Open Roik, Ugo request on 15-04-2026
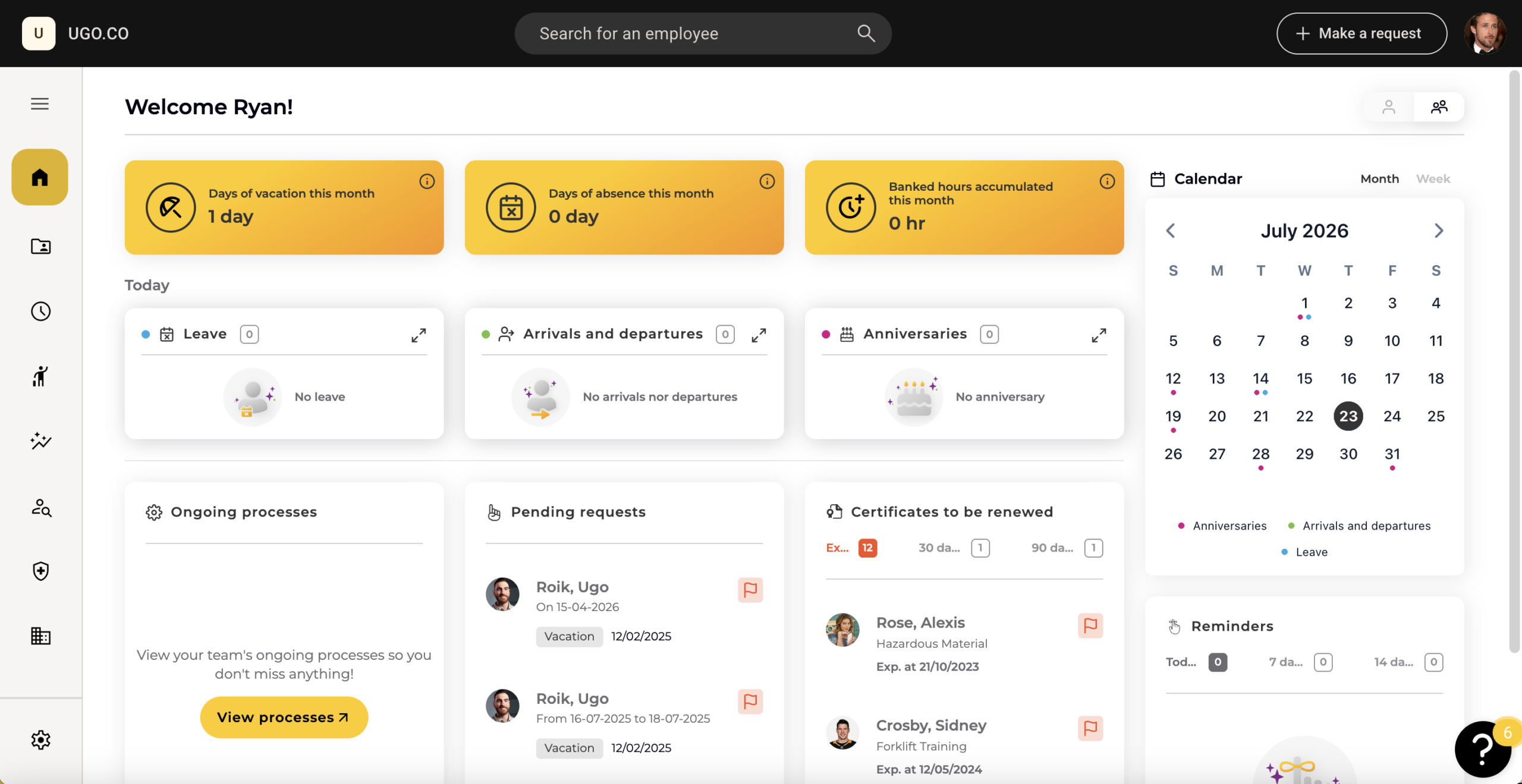 pyautogui.click(x=624, y=612)
